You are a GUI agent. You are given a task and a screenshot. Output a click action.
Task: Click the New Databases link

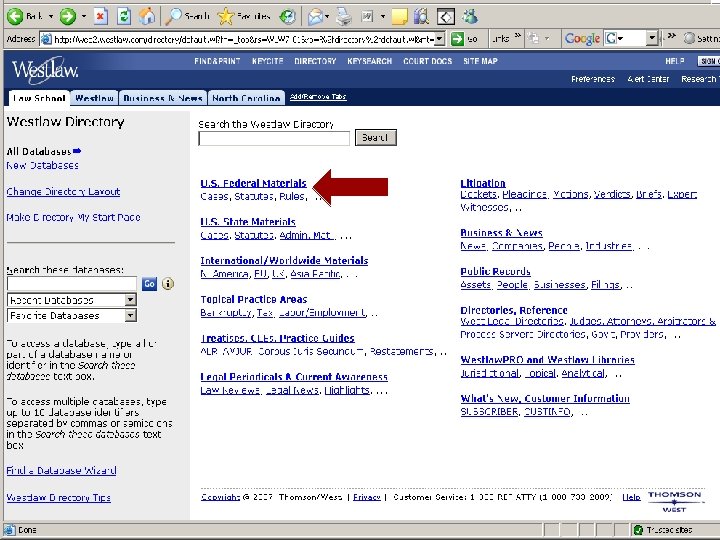43,165
